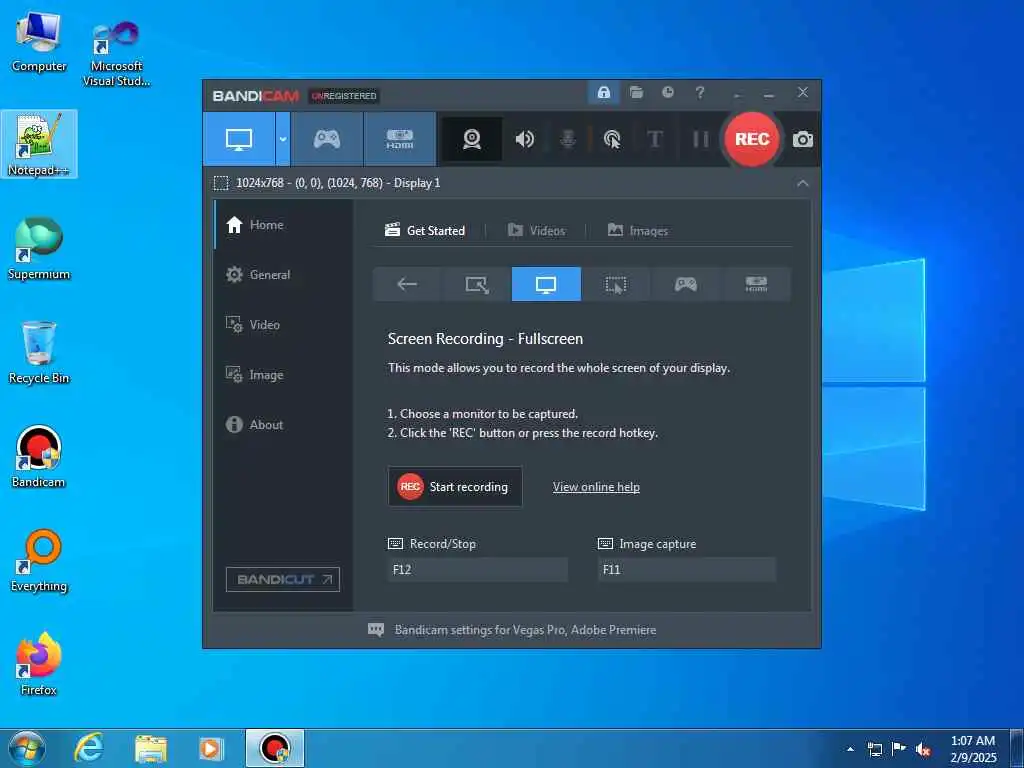
Task: Open Computer desktop icon
Action: pos(39,42)
